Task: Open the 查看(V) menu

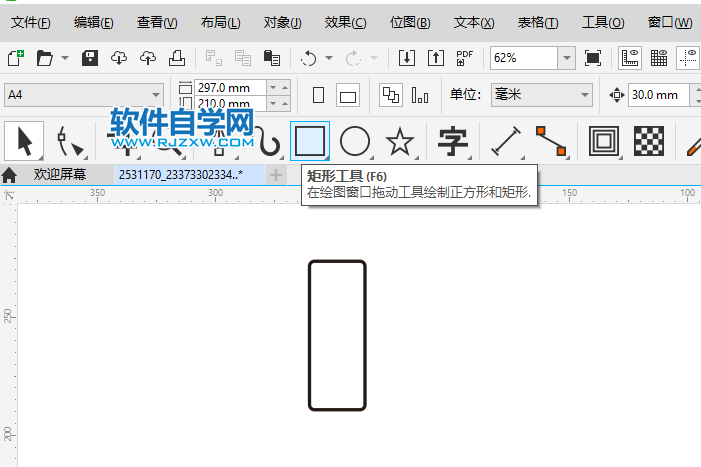Action: (157, 22)
